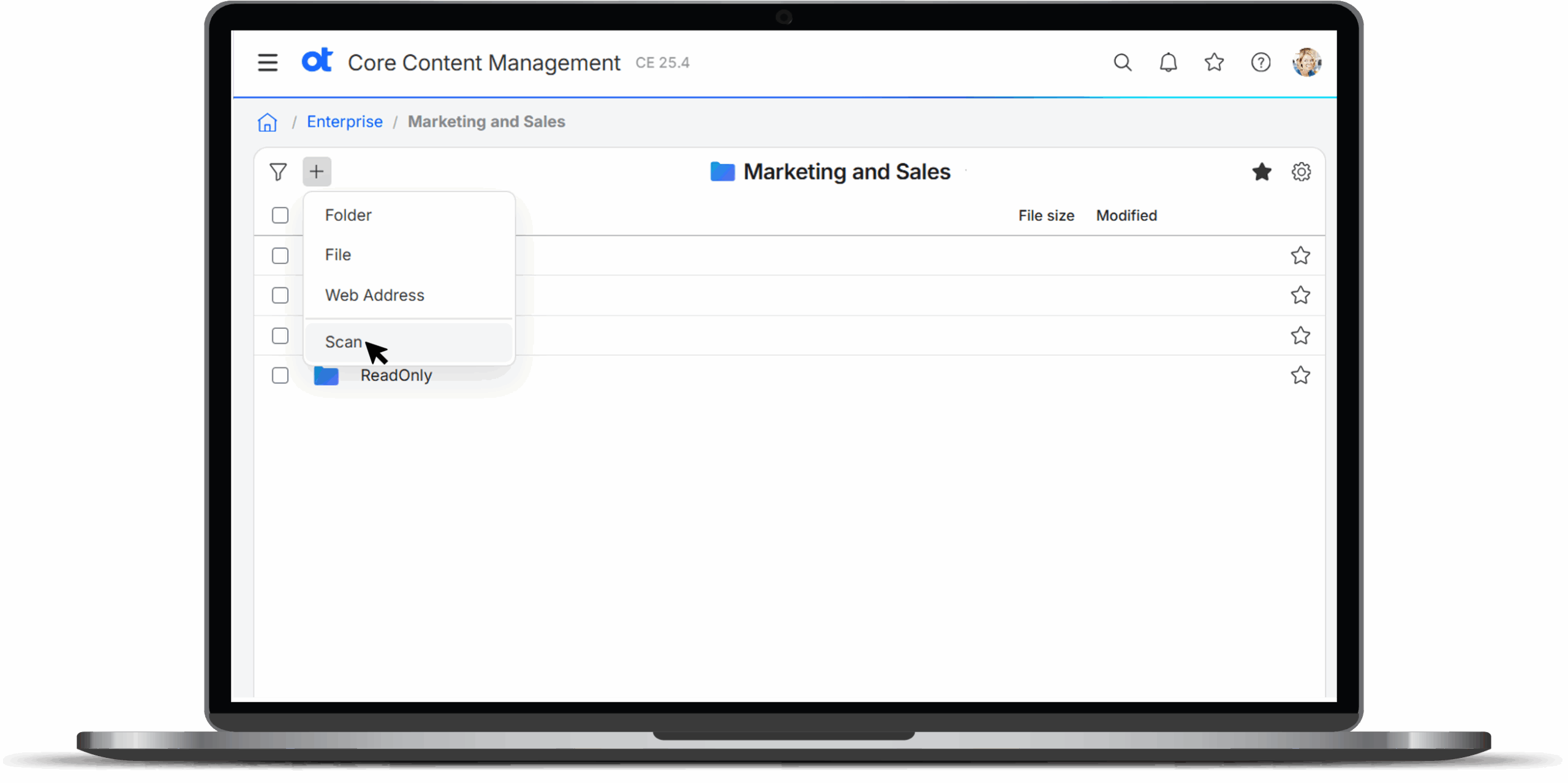Select the header select-all checkbox
This screenshot has width=1568, height=783.
[280, 215]
